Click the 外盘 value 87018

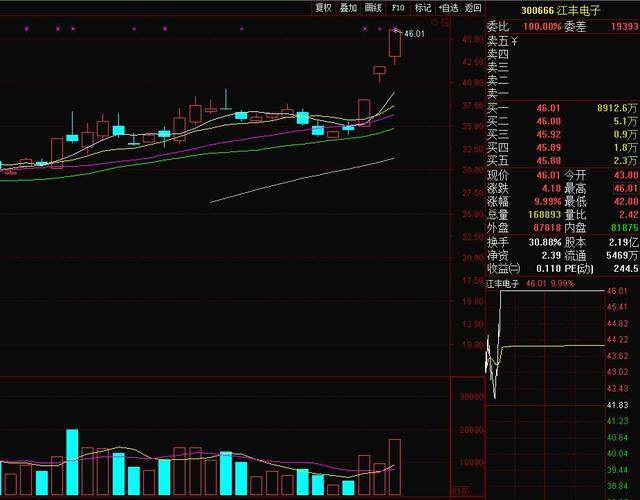pos(547,228)
